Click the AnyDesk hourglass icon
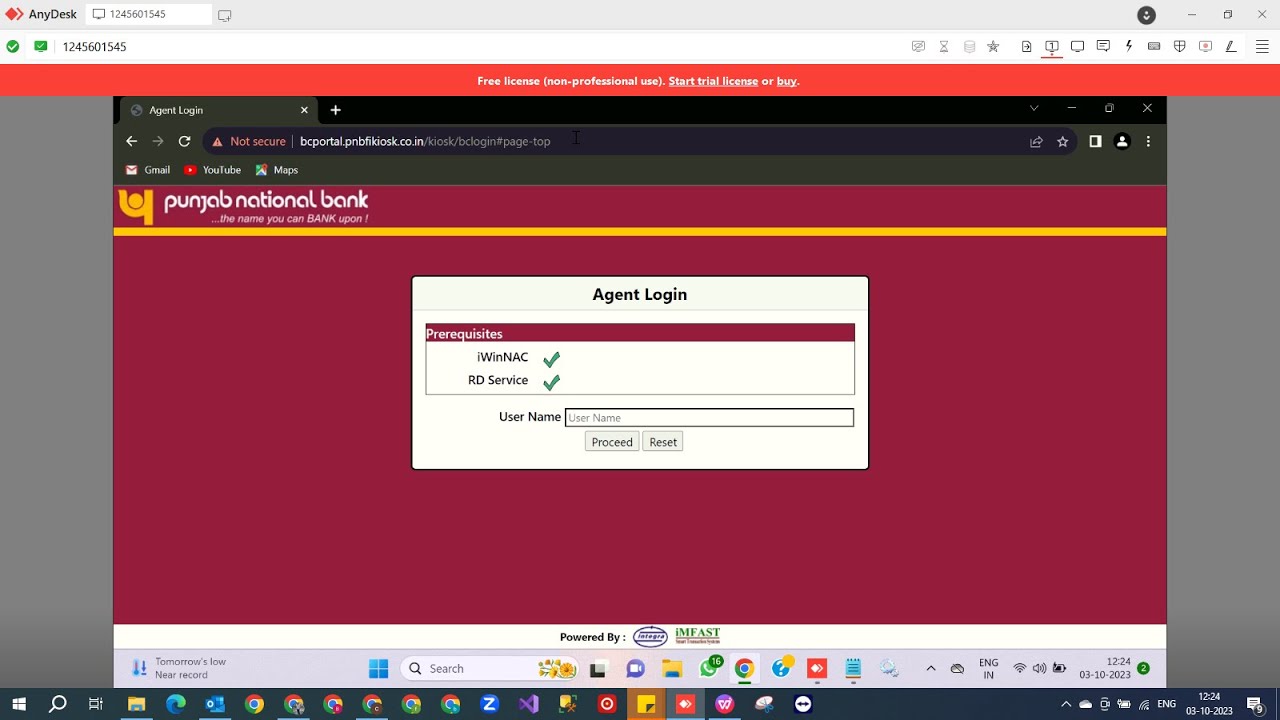Viewport: 1280px width, 720px height. coord(944,47)
